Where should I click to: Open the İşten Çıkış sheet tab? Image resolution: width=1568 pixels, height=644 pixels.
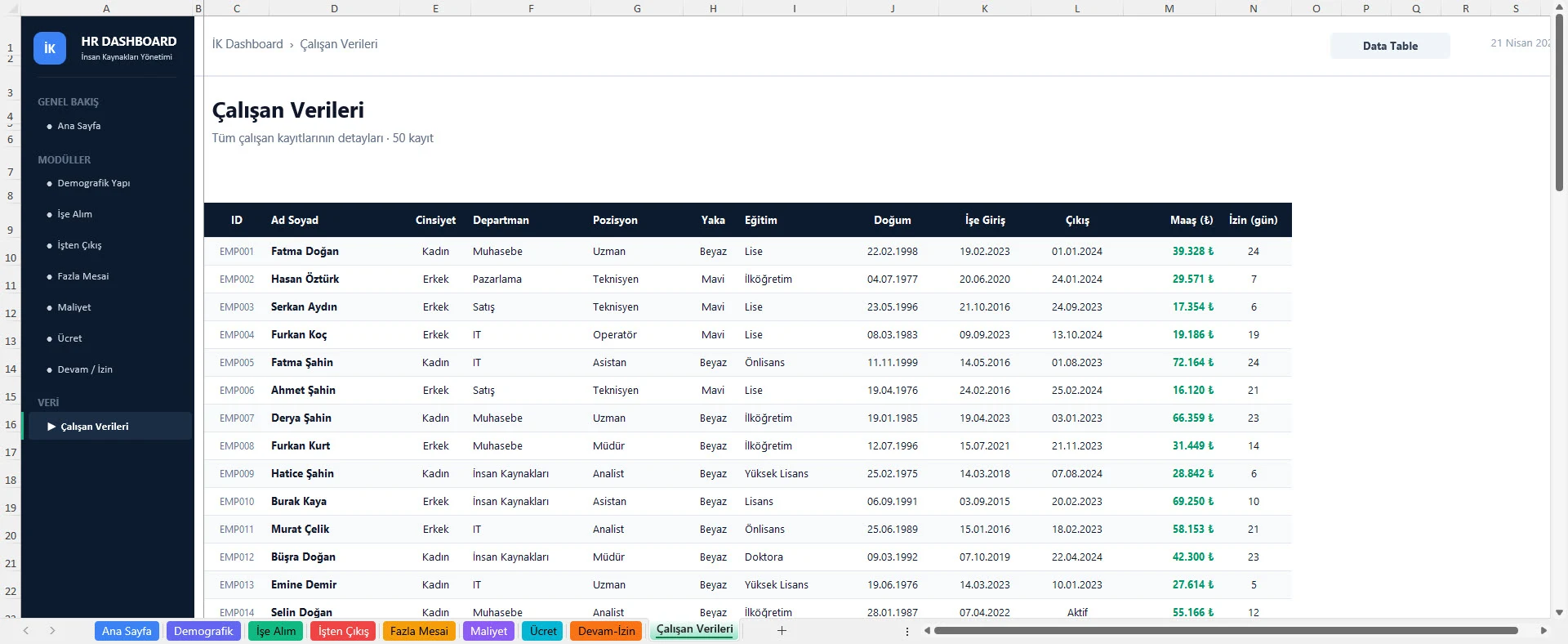(343, 631)
